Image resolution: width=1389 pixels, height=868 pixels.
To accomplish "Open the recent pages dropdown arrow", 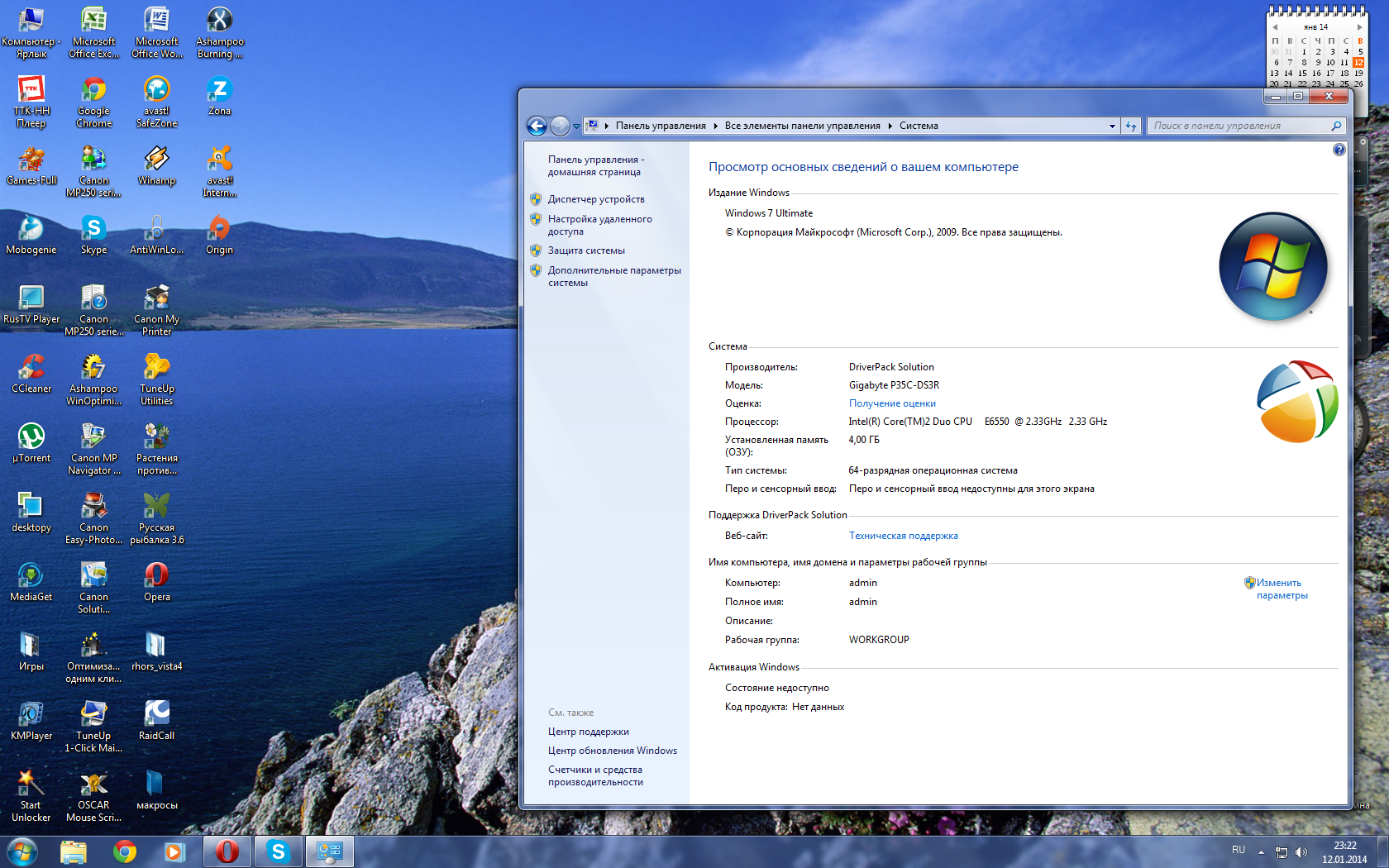I will click(576, 126).
